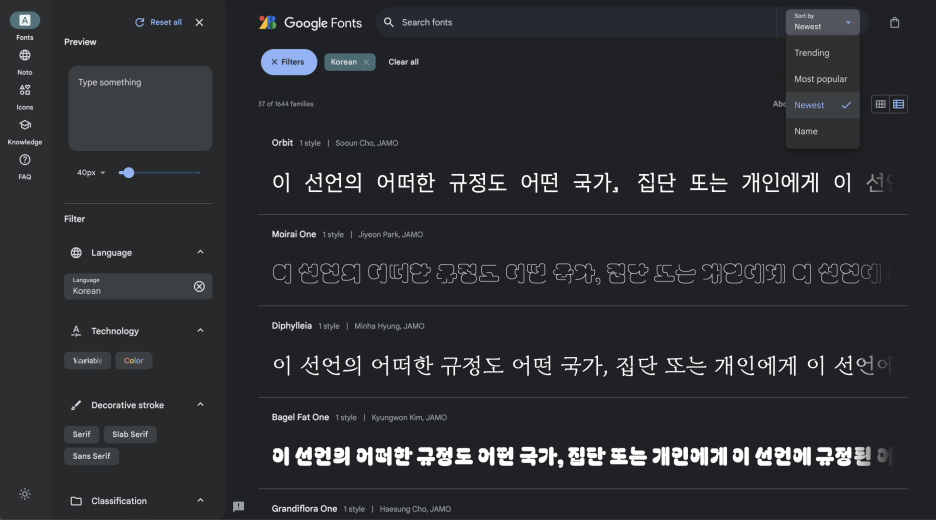Screen dimensions: 936x520
Task: Click Reset all in filter panel
Action: click(x=158, y=22)
